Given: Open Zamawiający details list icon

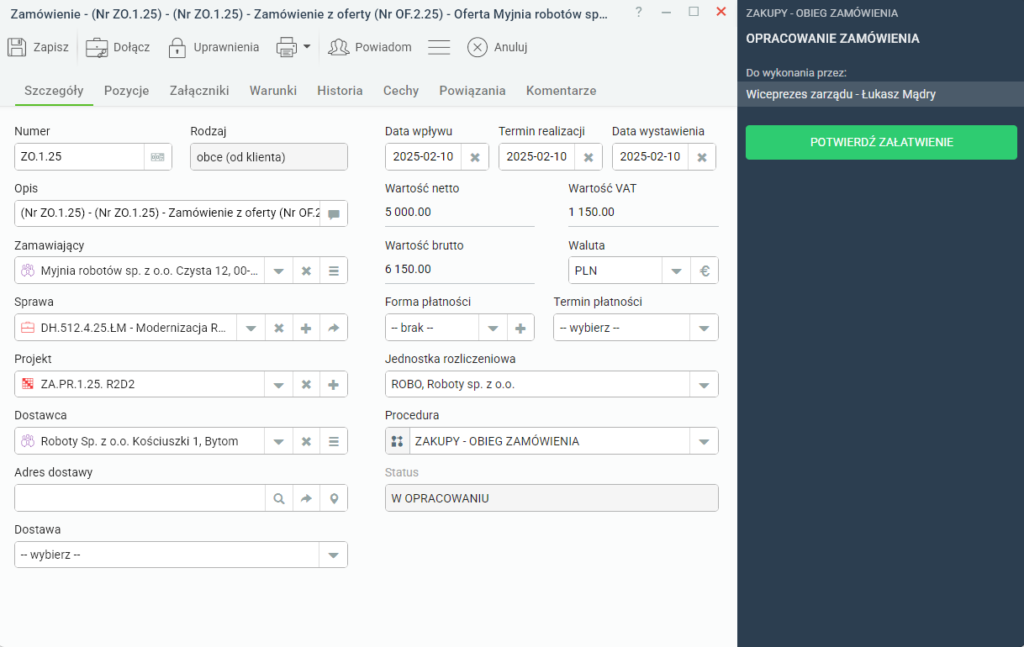Looking at the screenshot, I should tap(334, 271).
